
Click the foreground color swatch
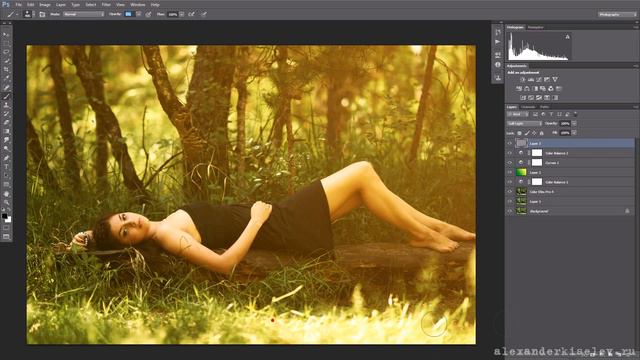pos(4,216)
